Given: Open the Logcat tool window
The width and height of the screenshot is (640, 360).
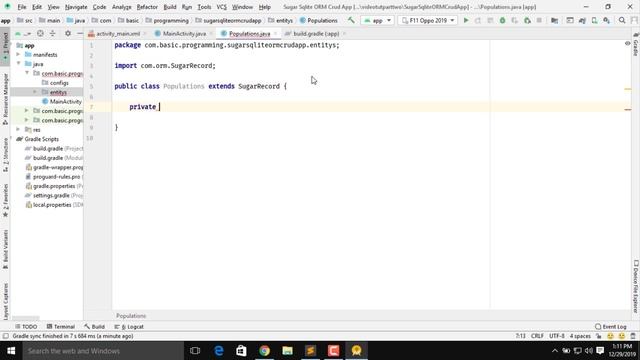Looking at the screenshot, I should [129, 327].
